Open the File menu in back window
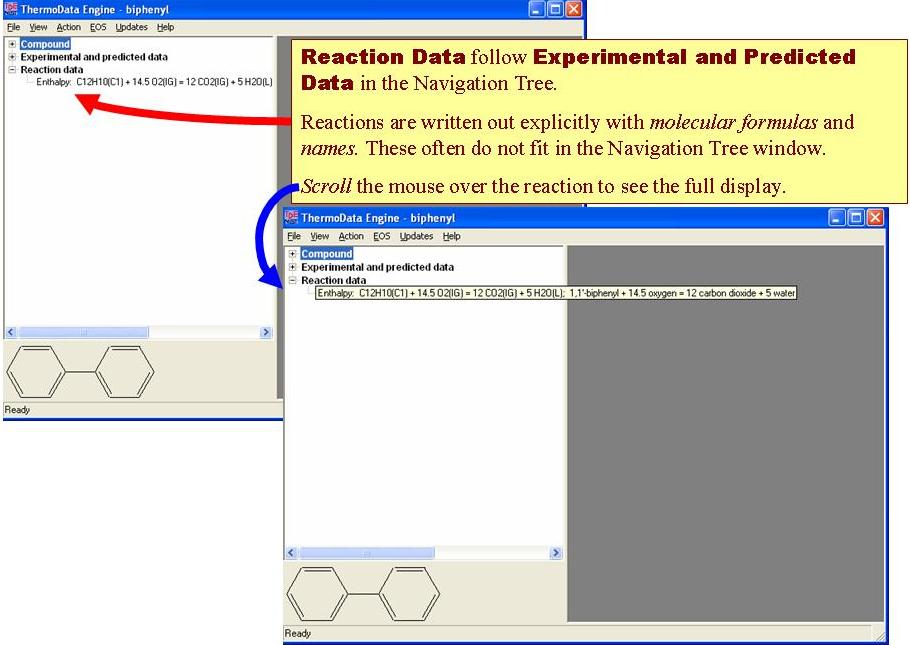Viewport: 910px width, 645px height. pos(13,27)
